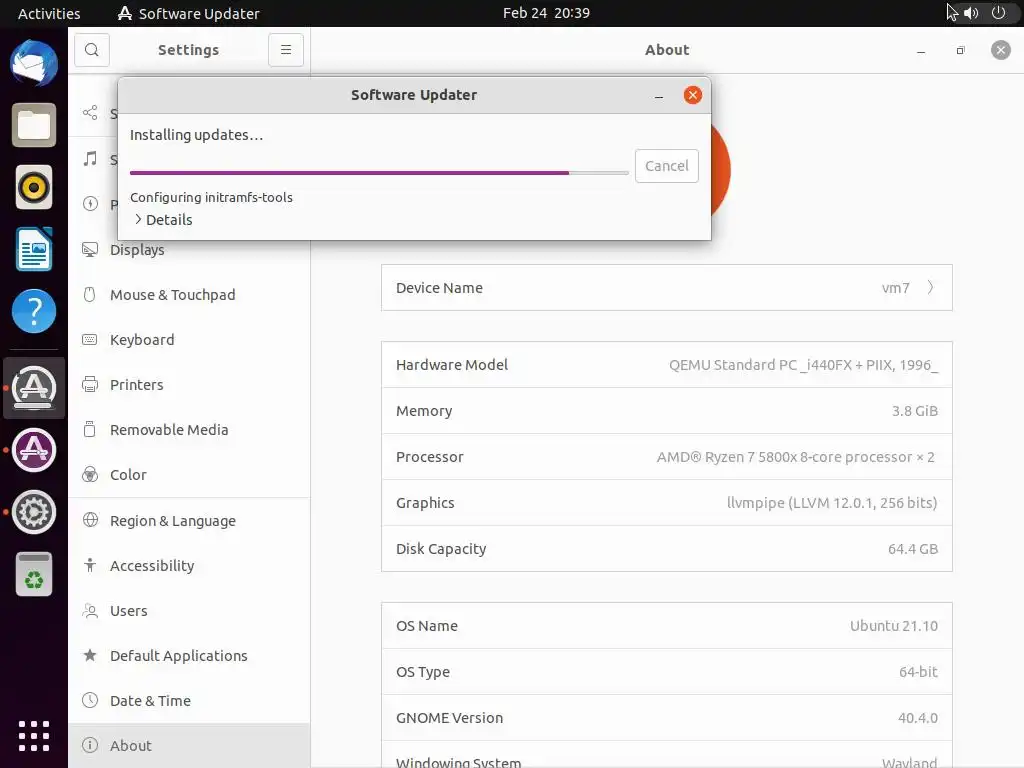Click the Sound music note icon
Image resolution: width=1024 pixels, height=768 pixels.
[x=90, y=159]
